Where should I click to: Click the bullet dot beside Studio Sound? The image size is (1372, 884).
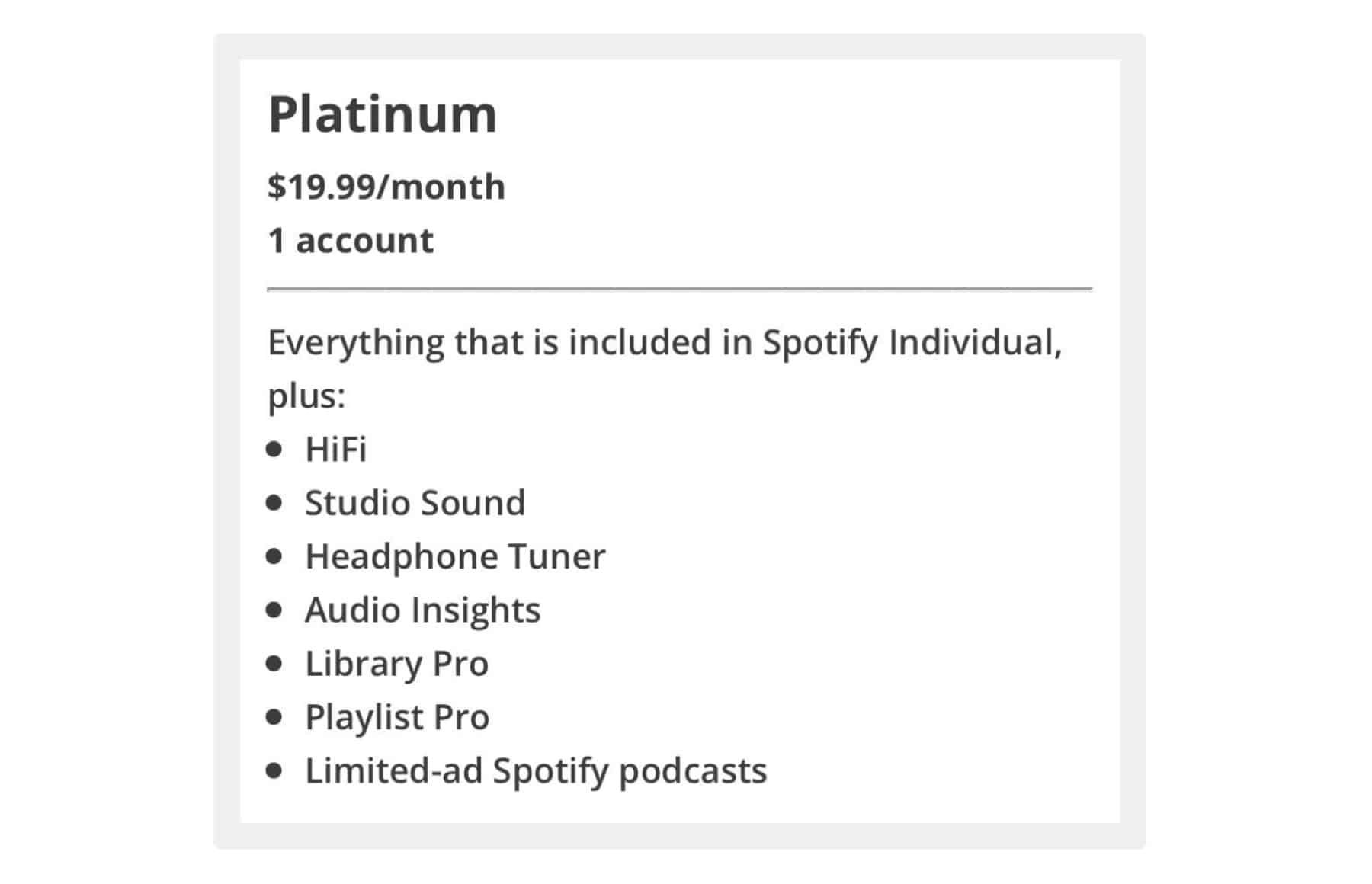pyautogui.click(x=274, y=503)
